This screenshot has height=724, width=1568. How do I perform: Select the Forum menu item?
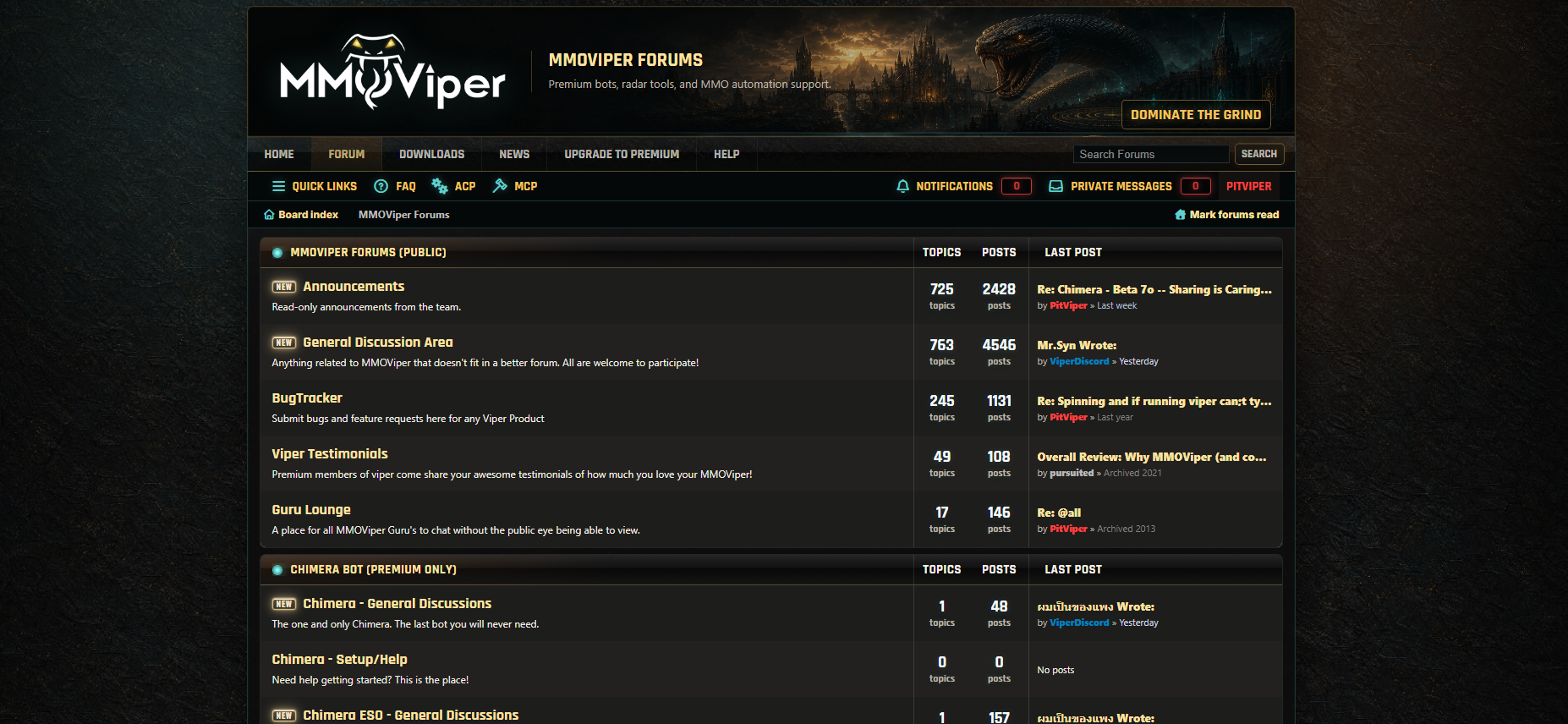pyautogui.click(x=347, y=154)
